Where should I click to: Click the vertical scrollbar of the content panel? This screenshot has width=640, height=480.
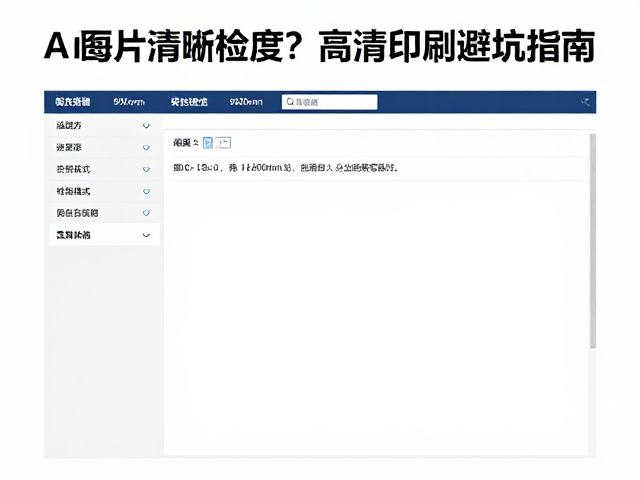593,241
